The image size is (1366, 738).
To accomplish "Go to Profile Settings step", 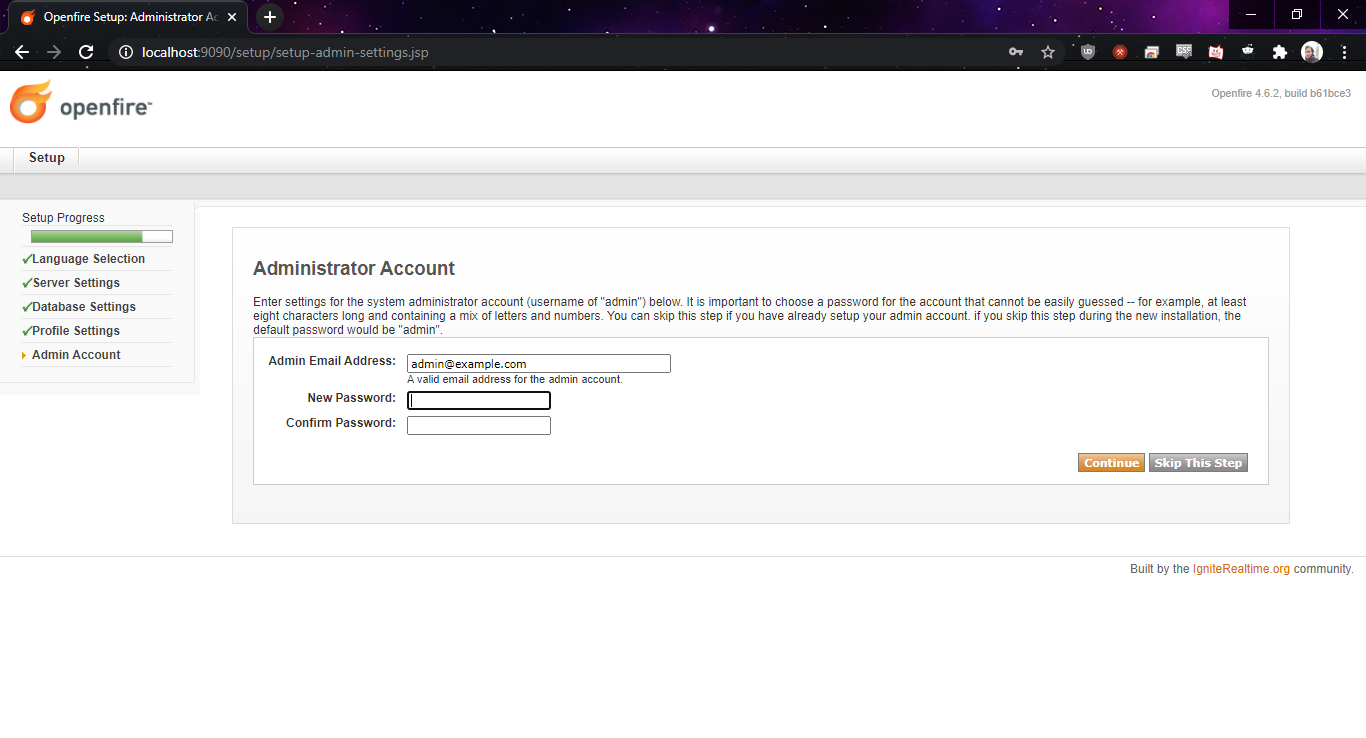I will tap(76, 331).
